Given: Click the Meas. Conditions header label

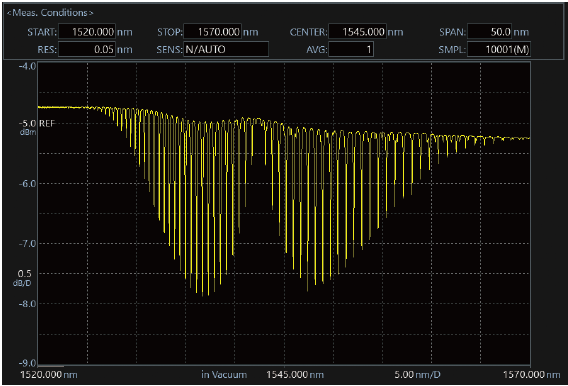Looking at the screenshot, I should pos(50,13).
